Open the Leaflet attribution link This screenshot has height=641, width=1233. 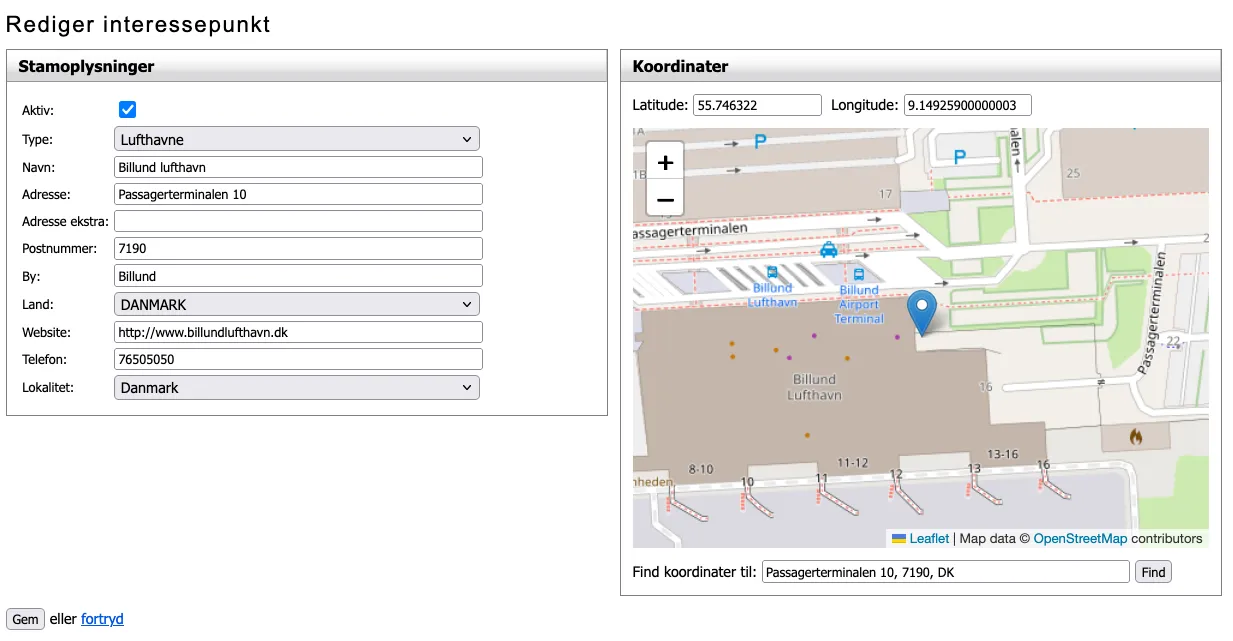[929, 539]
